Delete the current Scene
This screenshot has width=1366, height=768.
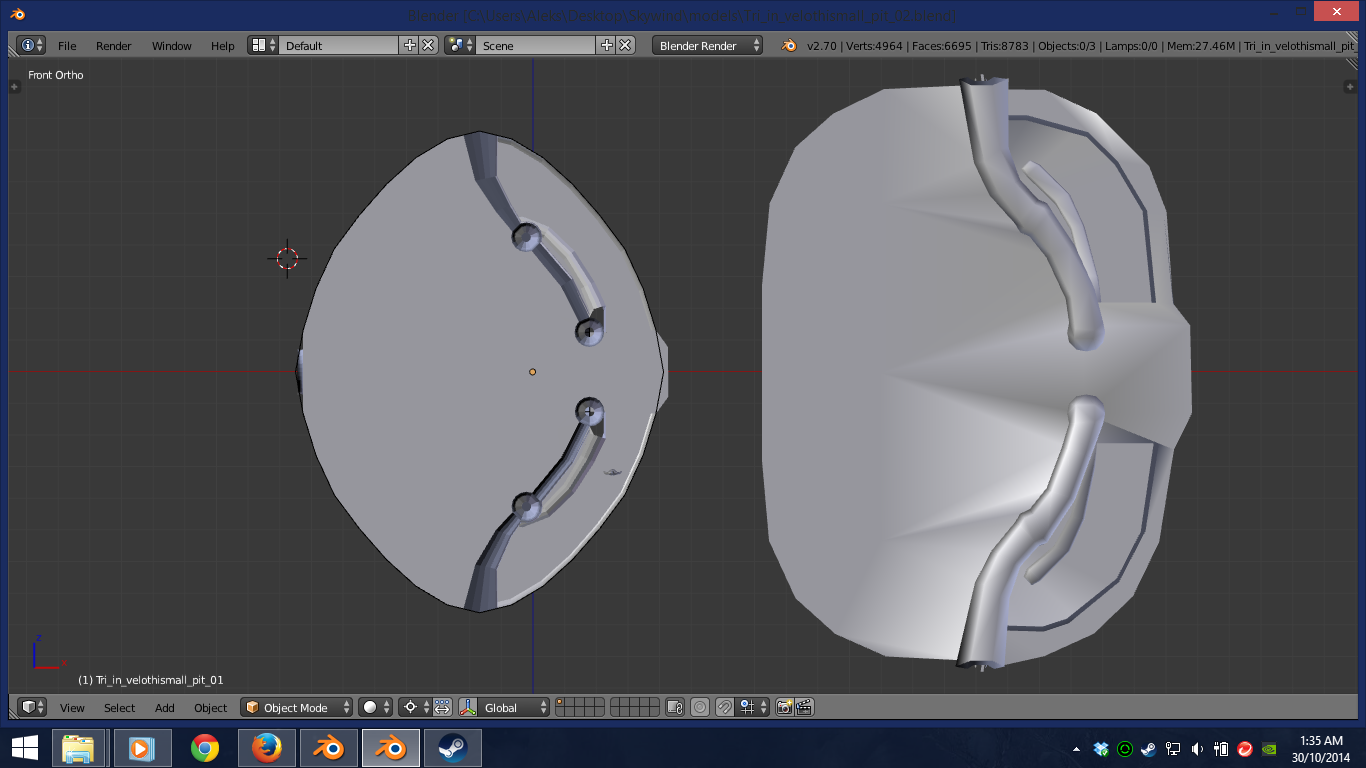click(625, 45)
